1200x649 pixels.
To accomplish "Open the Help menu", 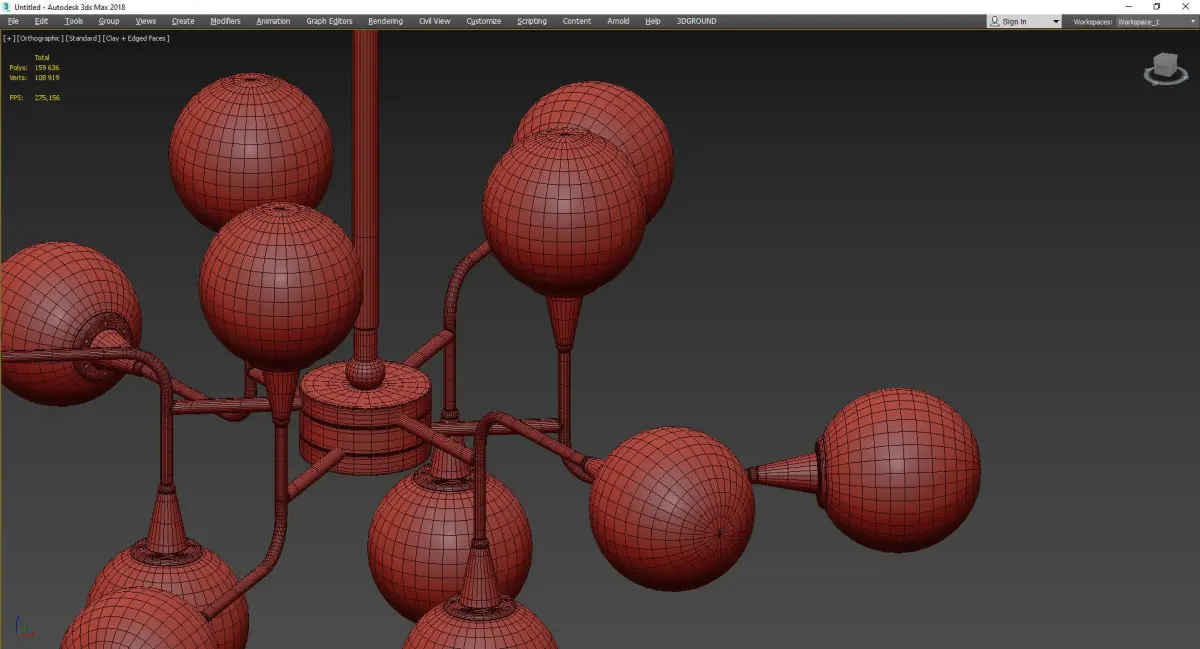I will (653, 21).
